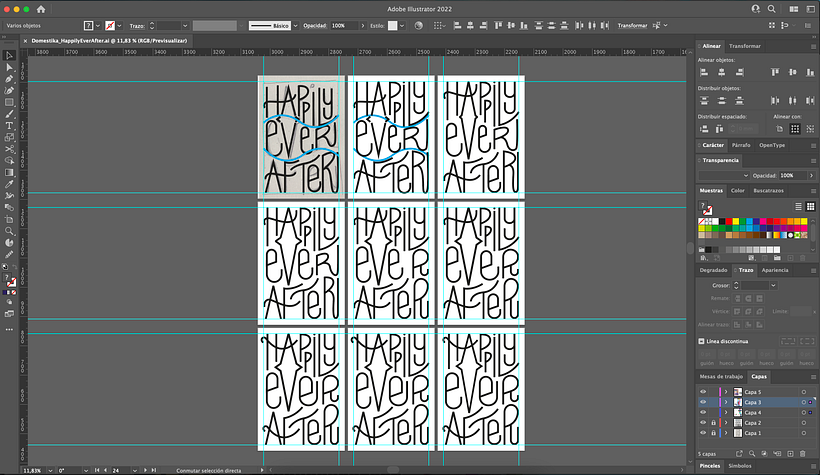Expand the Capa 3 layer

(726, 402)
